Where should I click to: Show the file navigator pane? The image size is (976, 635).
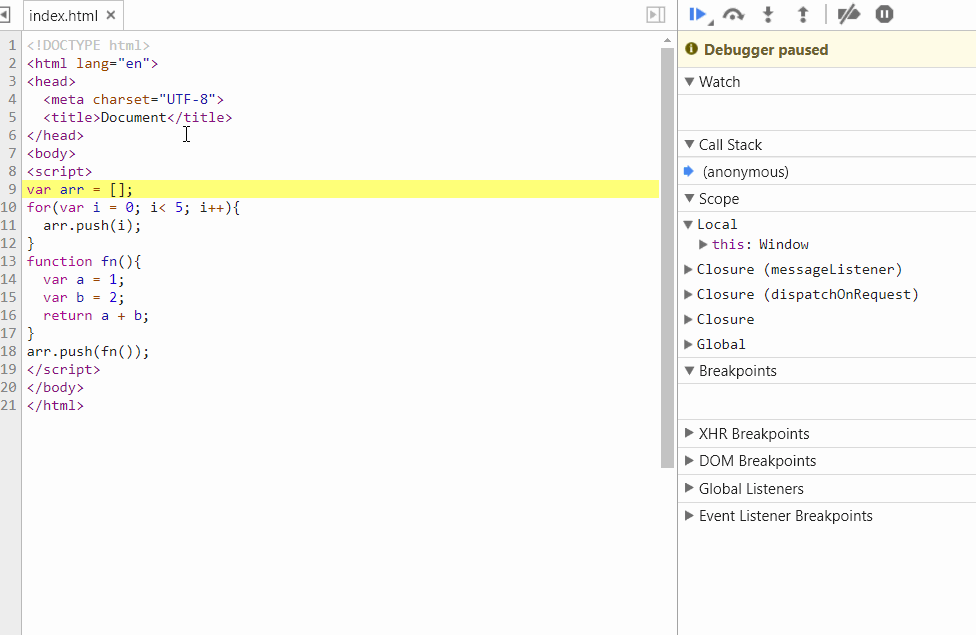[4, 14]
